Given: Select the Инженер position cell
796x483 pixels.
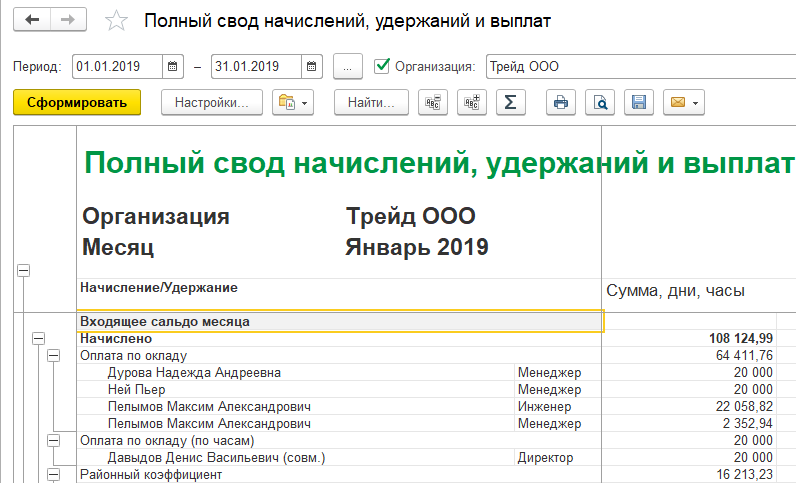Looking at the screenshot, I should tap(544, 407).
